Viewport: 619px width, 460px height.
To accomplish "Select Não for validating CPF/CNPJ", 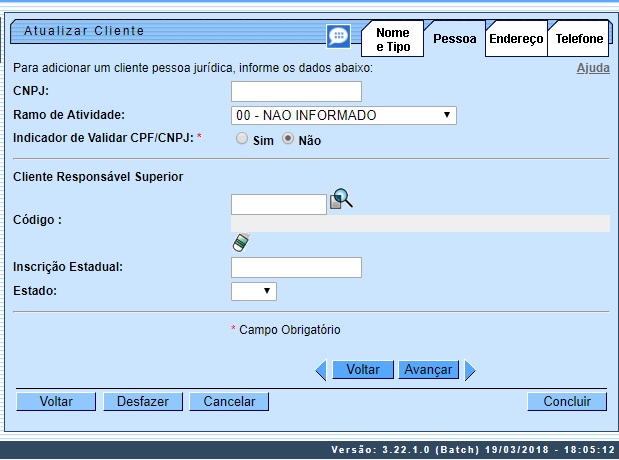I will pyautogui.click(x=288, y=140).
